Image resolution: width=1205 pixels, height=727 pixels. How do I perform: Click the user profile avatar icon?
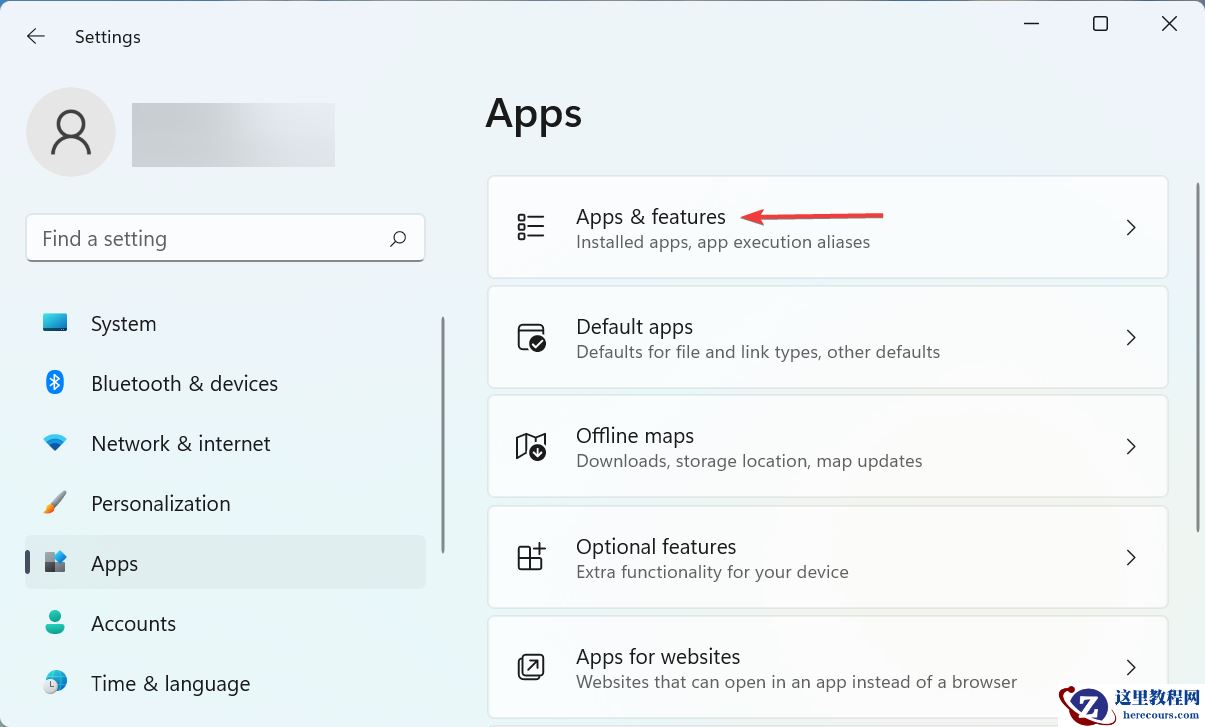[71, 132]
